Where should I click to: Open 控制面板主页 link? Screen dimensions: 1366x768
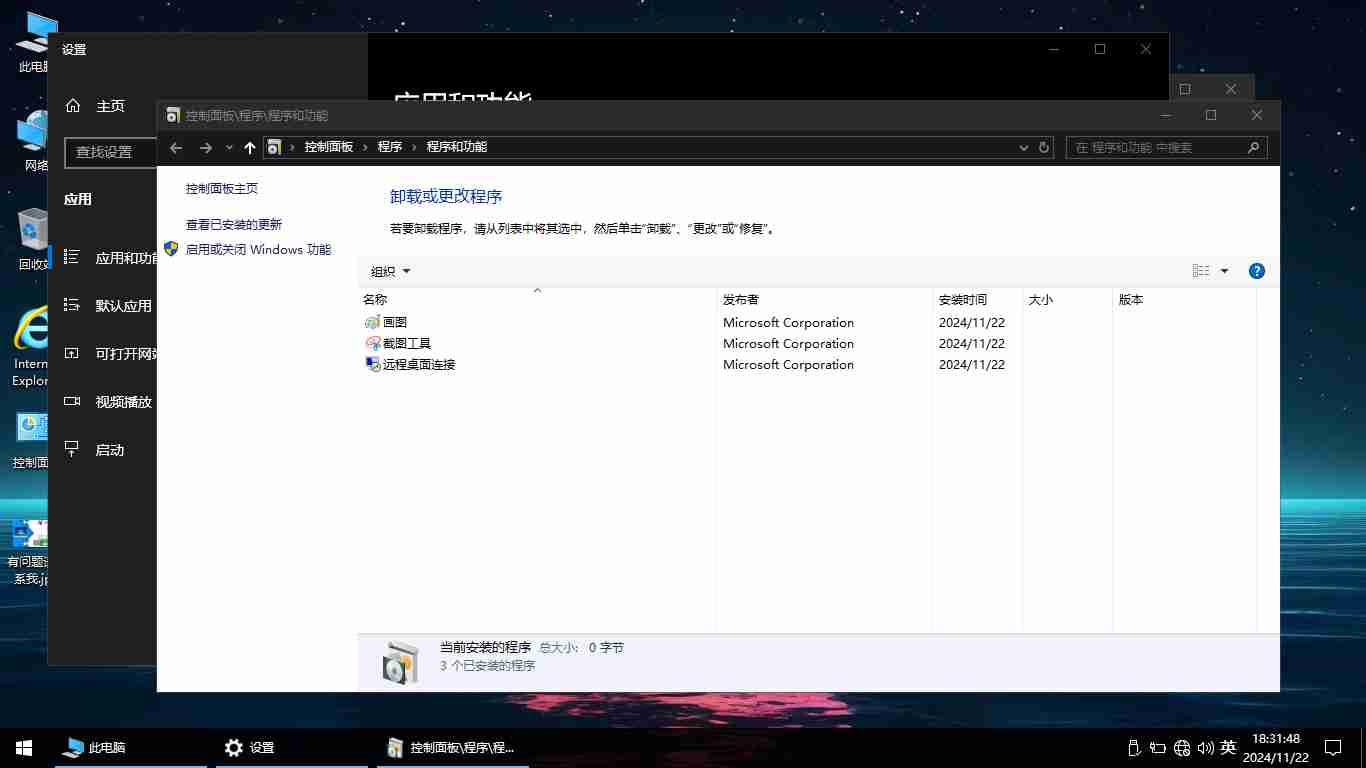click(221, 189)
